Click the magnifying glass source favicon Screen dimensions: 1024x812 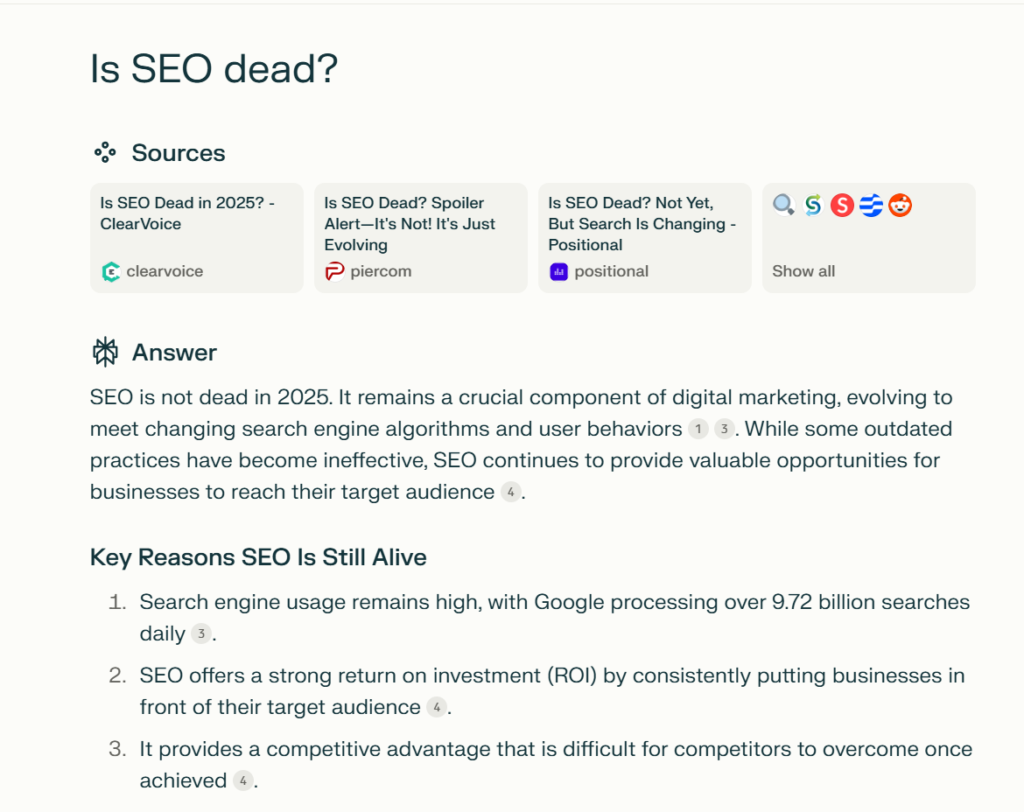(784, 205)
